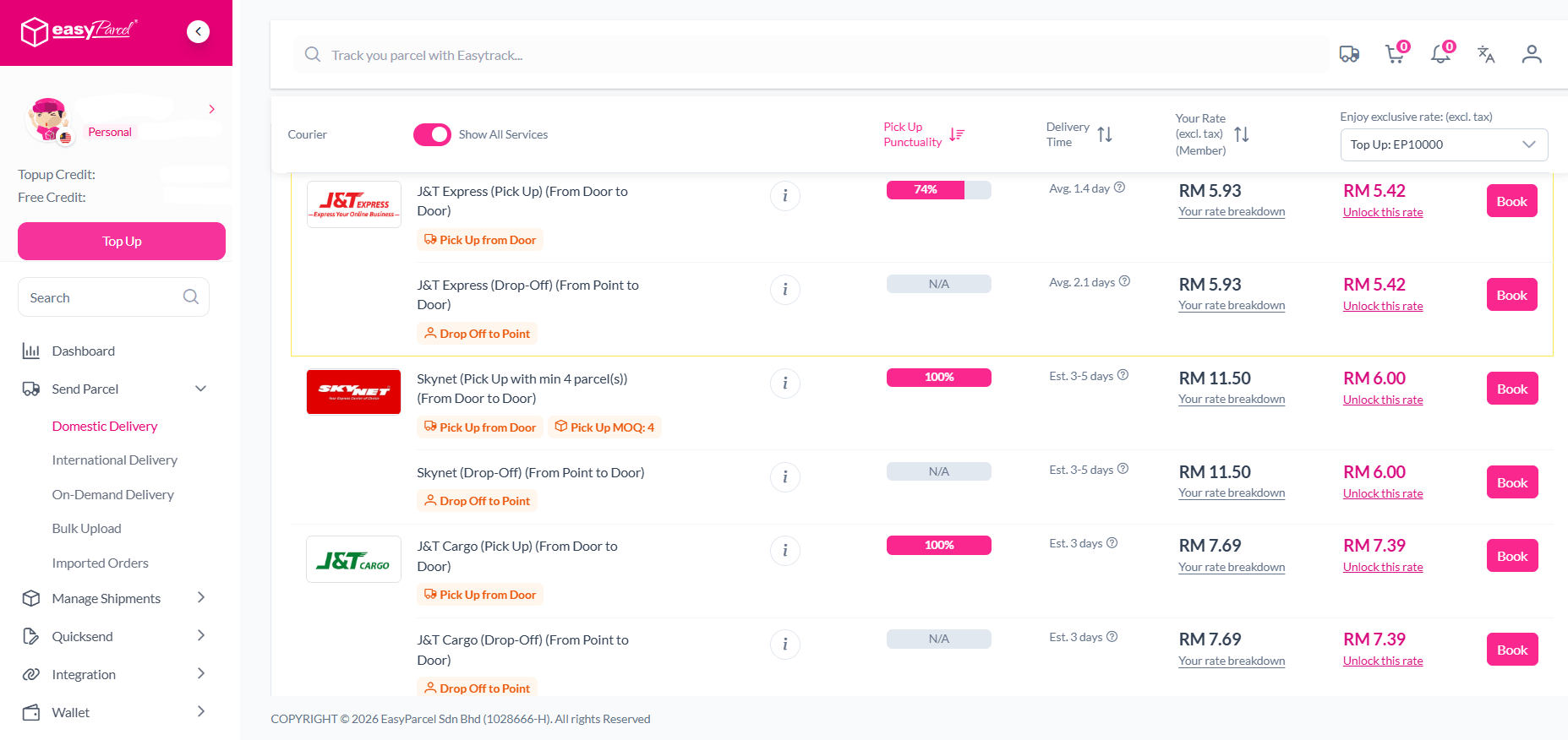Show info for Skynet (Drop-Off)
The width and height of the screenshot is (1568, 740).
click(x=785, y=477)
